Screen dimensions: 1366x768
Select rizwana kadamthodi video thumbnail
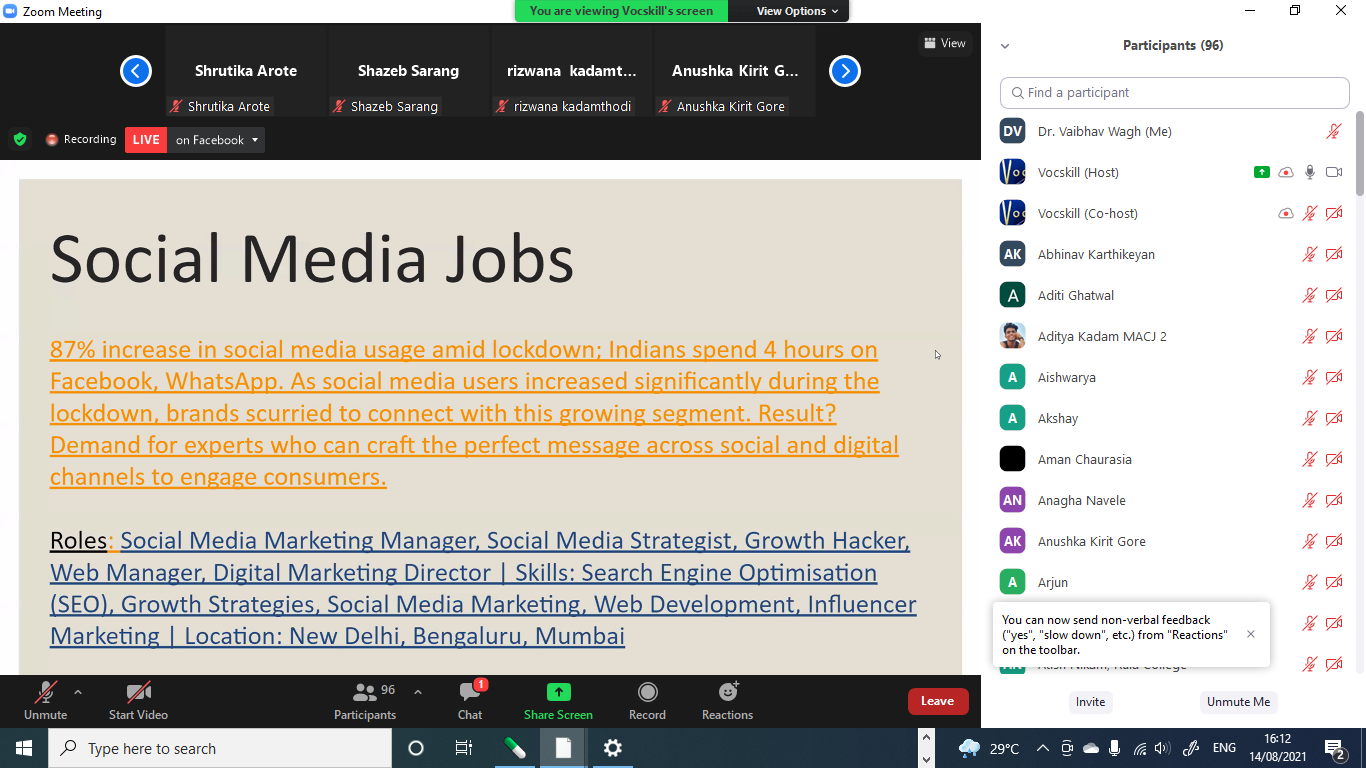click(x=572, y=71)
